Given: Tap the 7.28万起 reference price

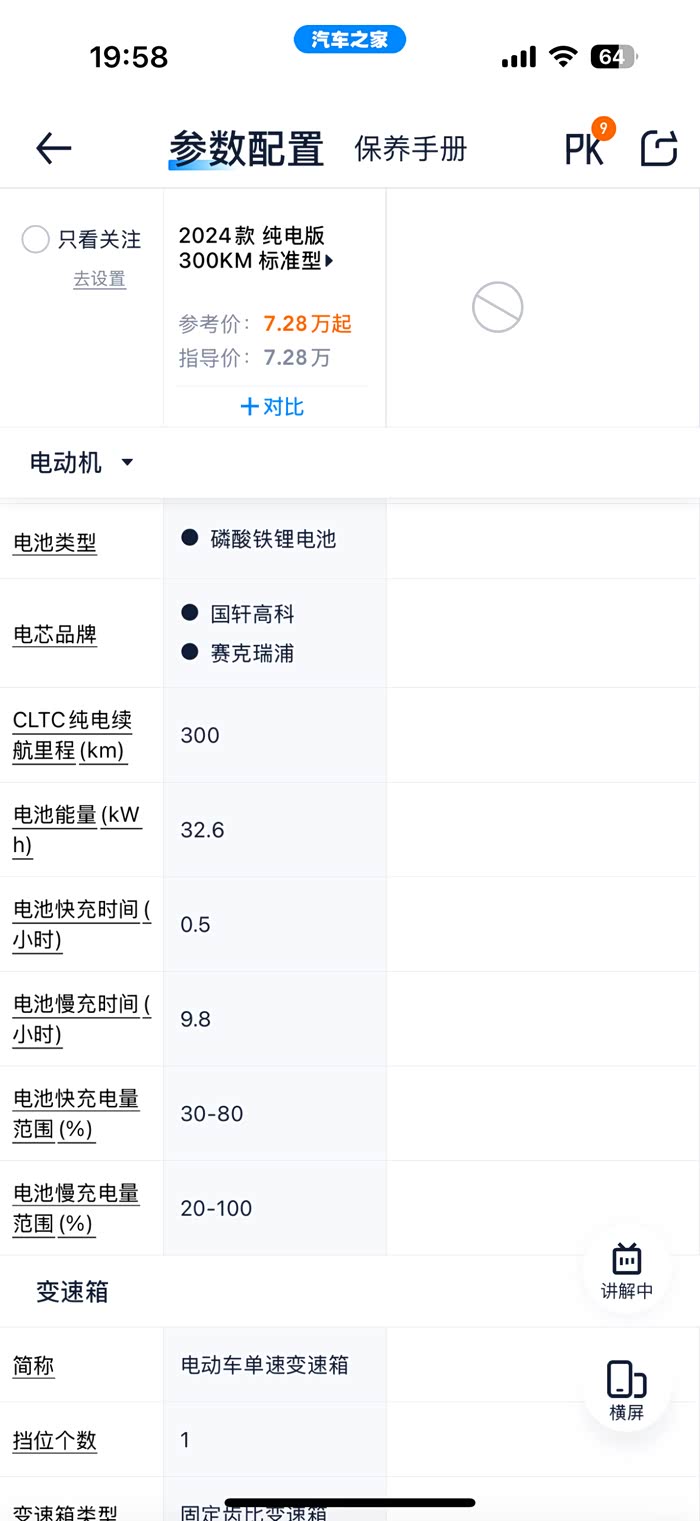Looking at the screenshot, I should 307,323.
